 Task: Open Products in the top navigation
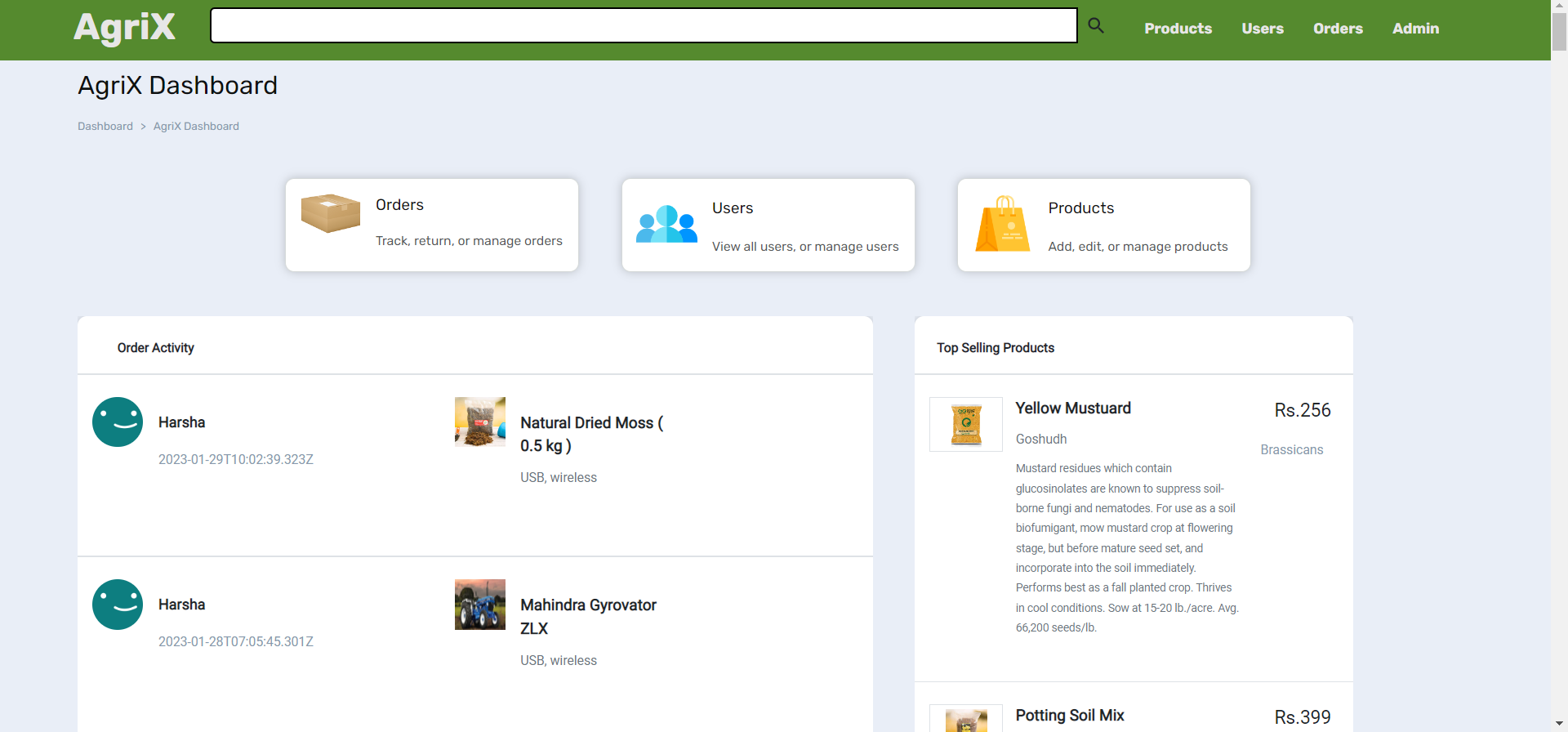tap(1178, 29)
